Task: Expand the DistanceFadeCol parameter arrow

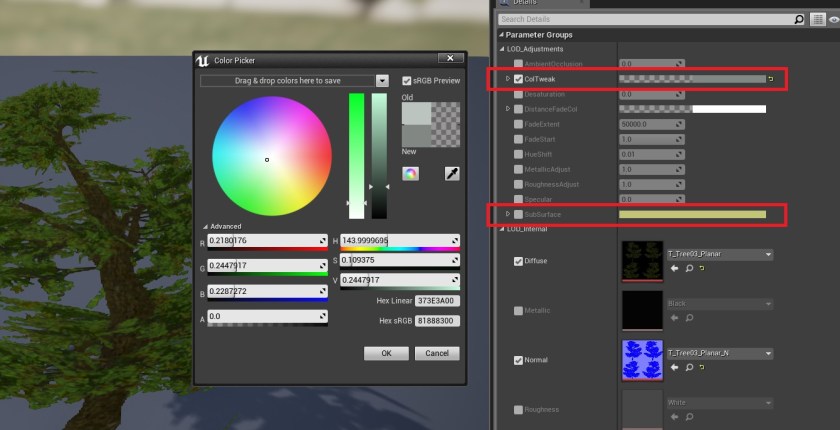Action: point(508,108)
